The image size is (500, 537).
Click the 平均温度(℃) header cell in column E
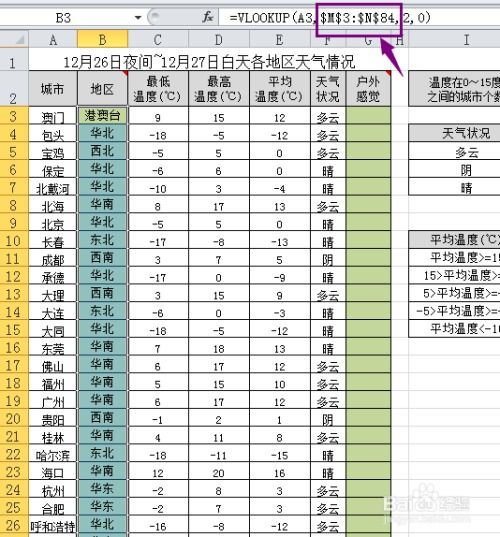pos(280,89)
